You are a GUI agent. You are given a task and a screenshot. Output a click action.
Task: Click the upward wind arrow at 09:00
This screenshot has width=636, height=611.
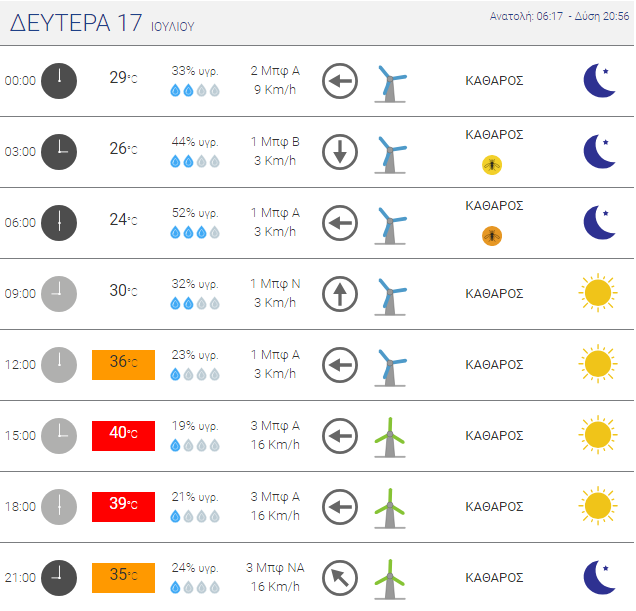340,294
